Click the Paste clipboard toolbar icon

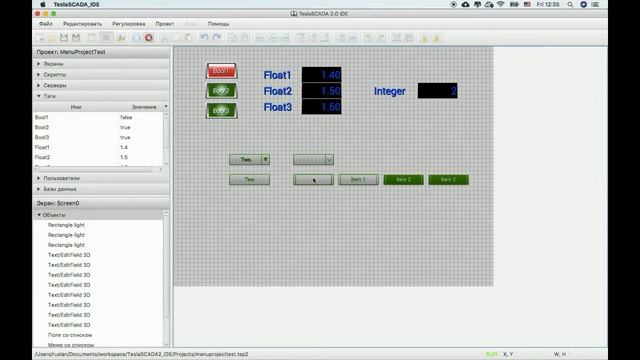click(x=189, y=38)
